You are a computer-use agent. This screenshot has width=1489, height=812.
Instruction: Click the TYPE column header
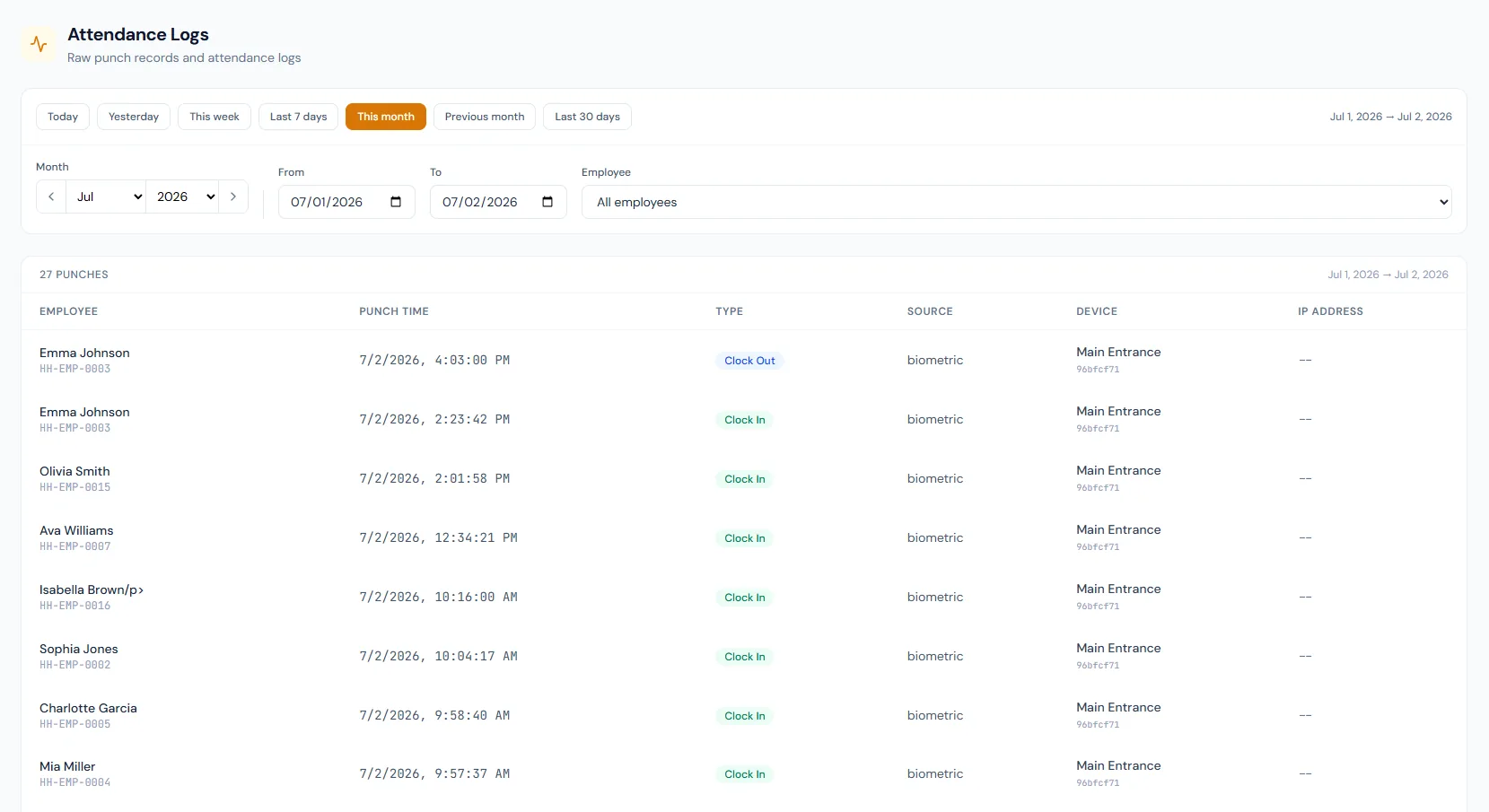tap(729, 311)
